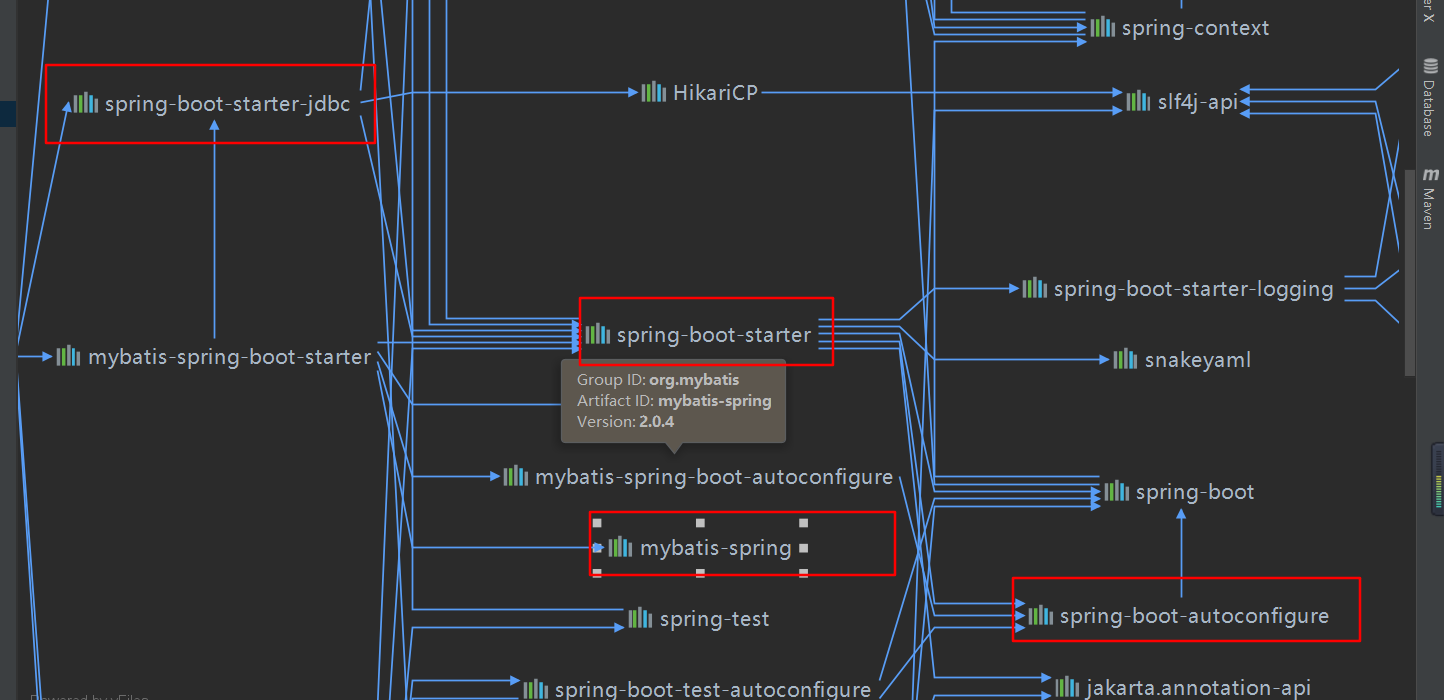
Task: Select the mybatis-spring-boot-starter label
Action: [x=230, y=357]
